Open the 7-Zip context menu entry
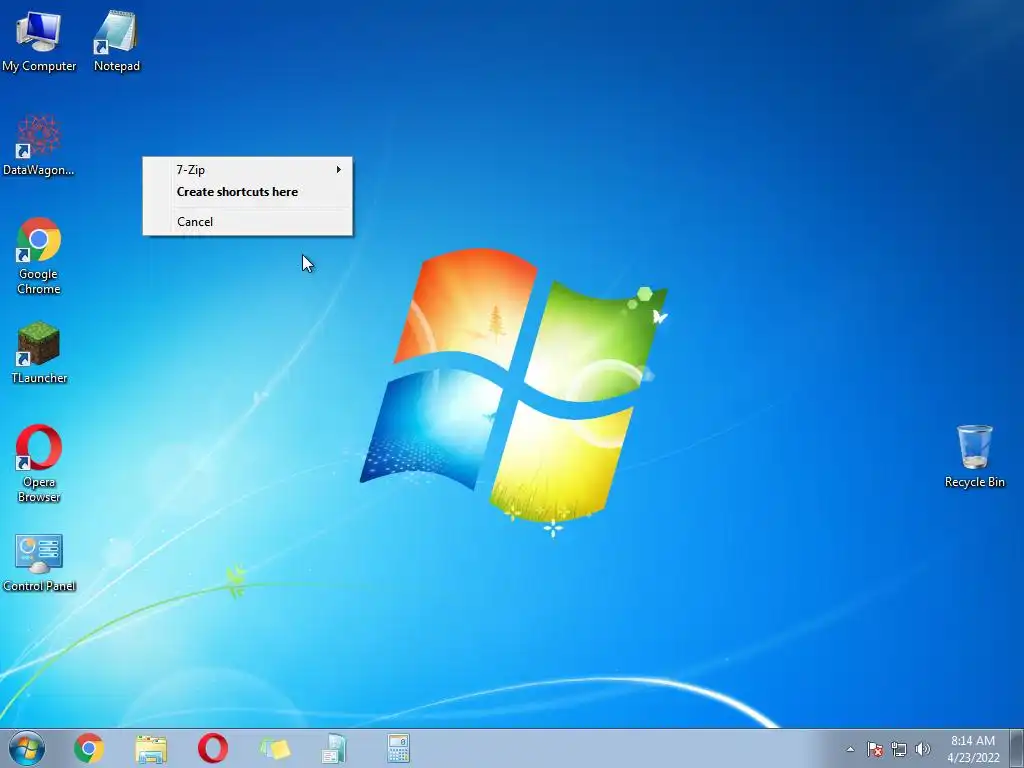 248,170
